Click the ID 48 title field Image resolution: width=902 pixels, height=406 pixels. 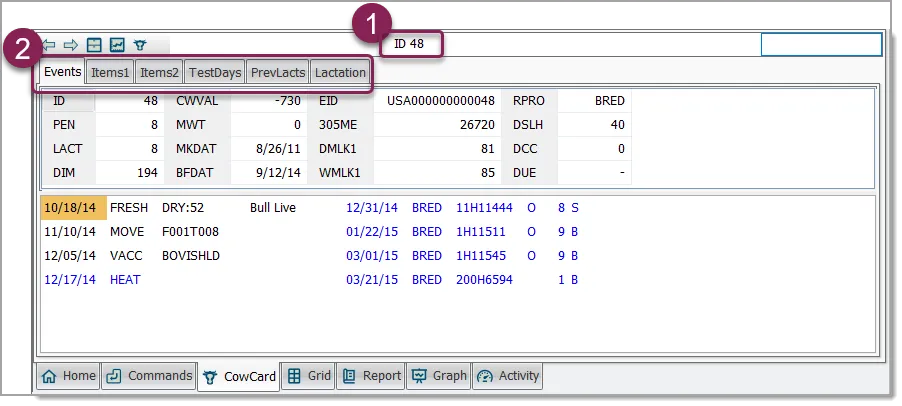409,44
